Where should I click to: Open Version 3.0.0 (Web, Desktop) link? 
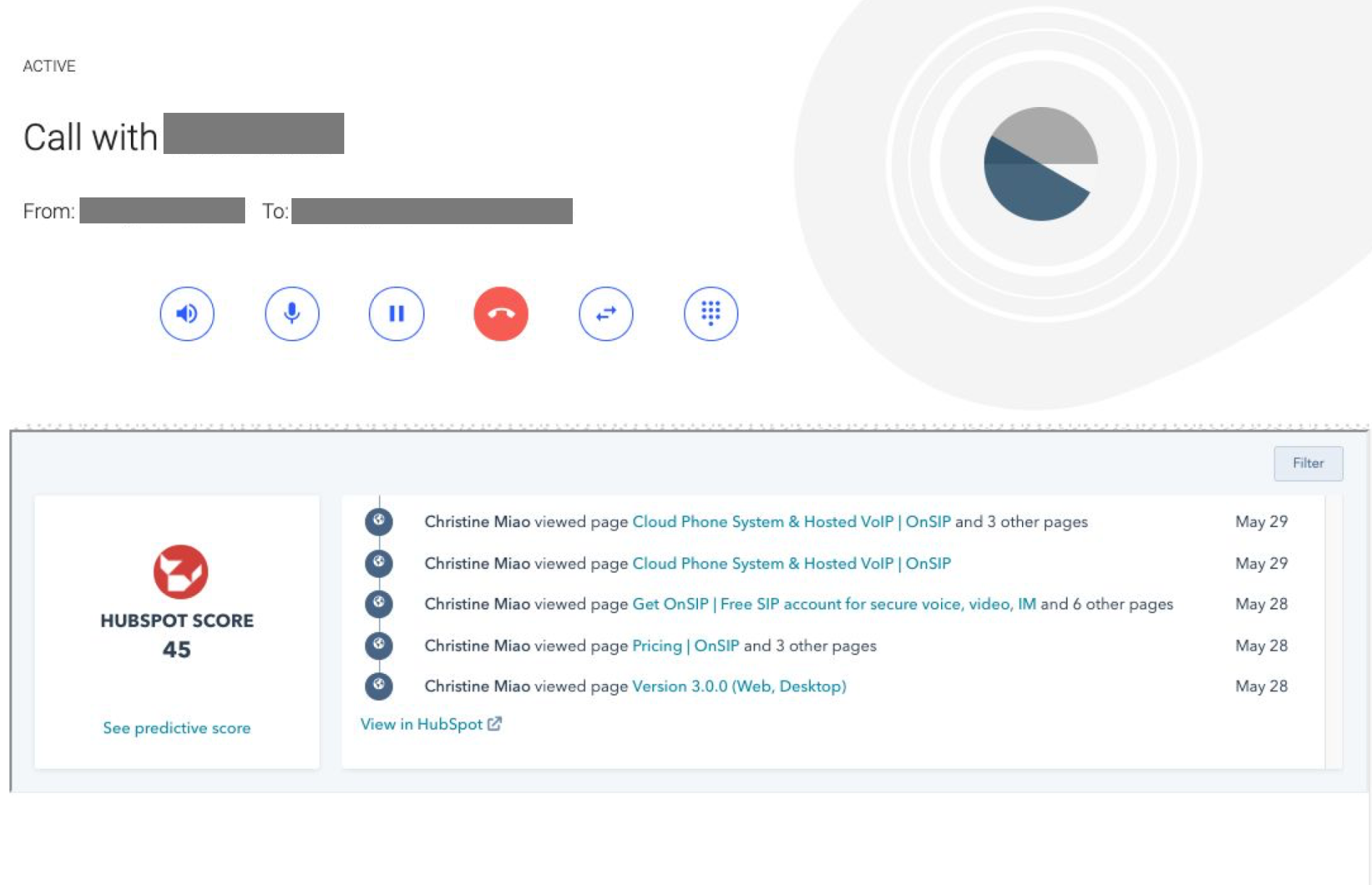[x=739, y=685]
